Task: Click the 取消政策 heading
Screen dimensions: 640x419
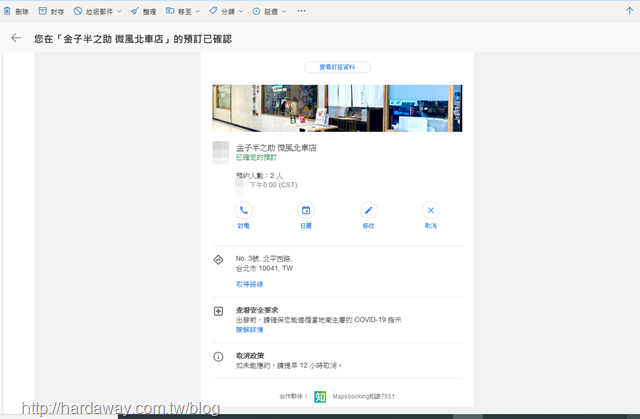Action: point(250,356)
